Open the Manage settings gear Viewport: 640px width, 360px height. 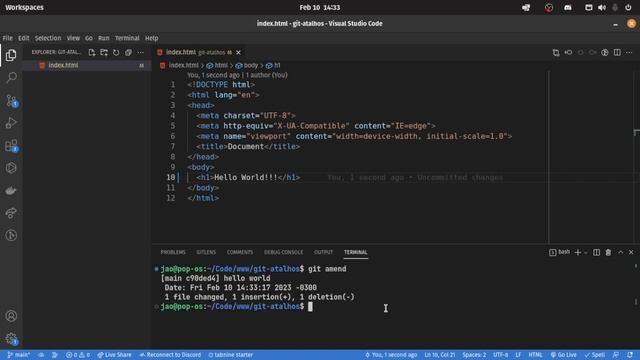coord(11,338)
